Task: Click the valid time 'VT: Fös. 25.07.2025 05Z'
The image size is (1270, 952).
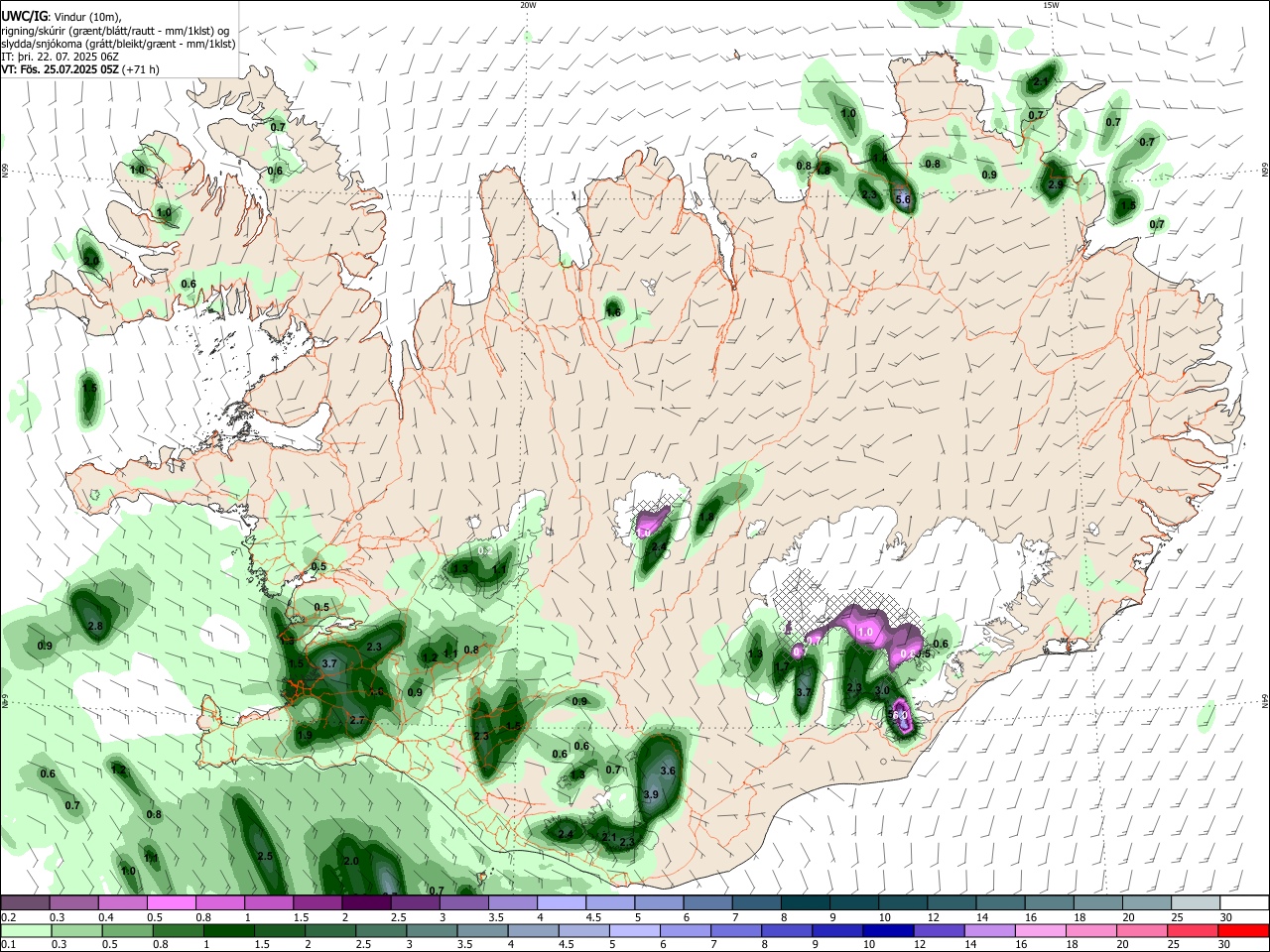Action: tap(61, 69)
